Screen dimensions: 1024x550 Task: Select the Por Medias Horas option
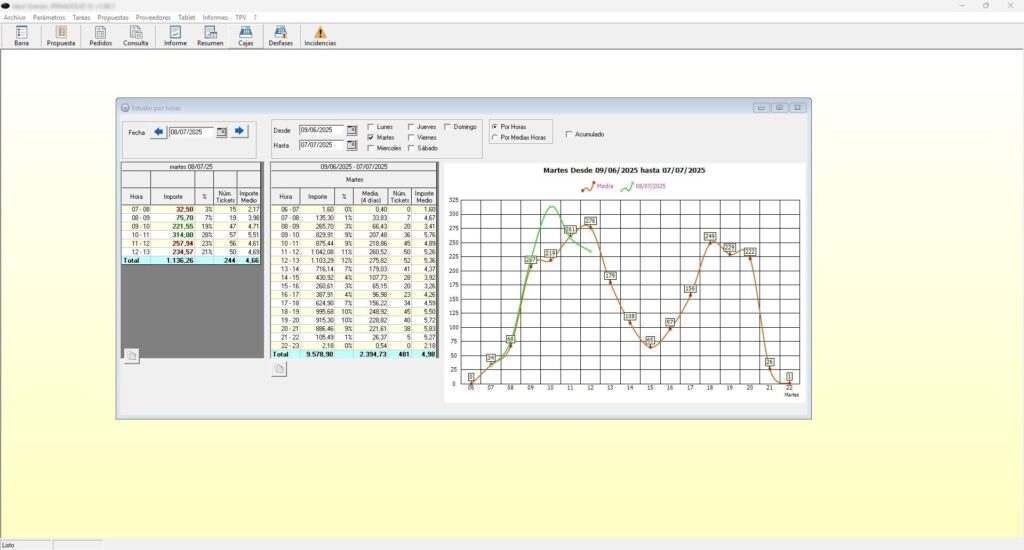tap(494, 137)
